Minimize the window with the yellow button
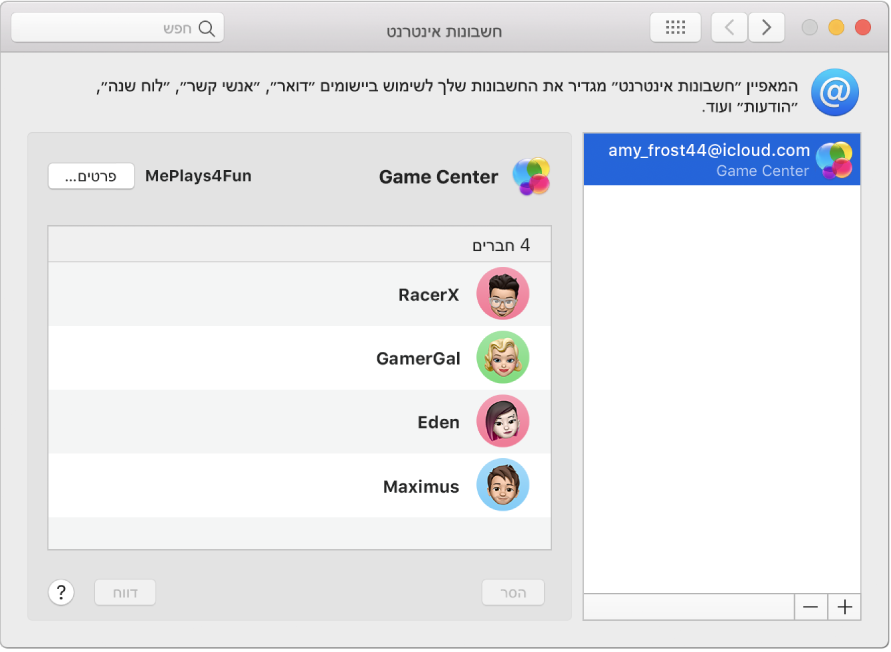 [x=836, y=27]
